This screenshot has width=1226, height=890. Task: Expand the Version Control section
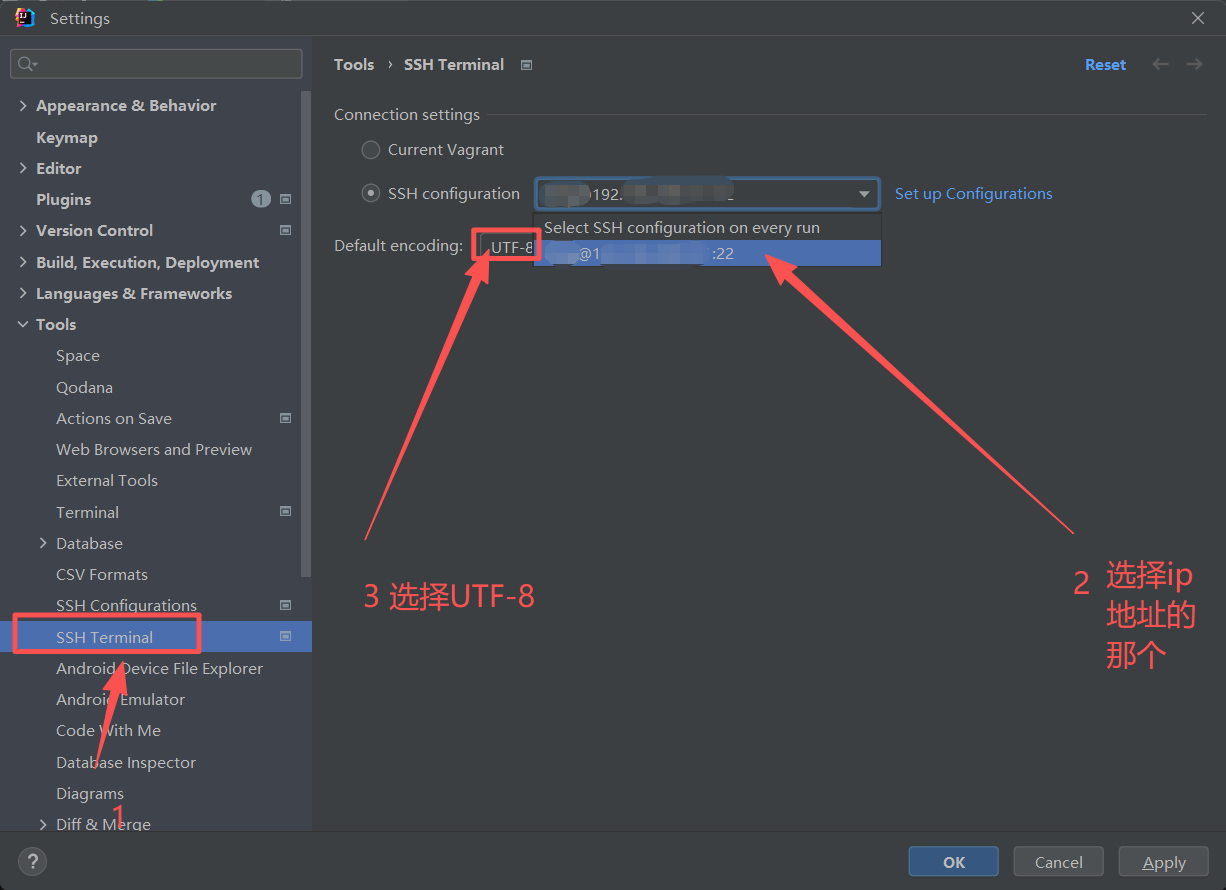(x=23, y=230)
